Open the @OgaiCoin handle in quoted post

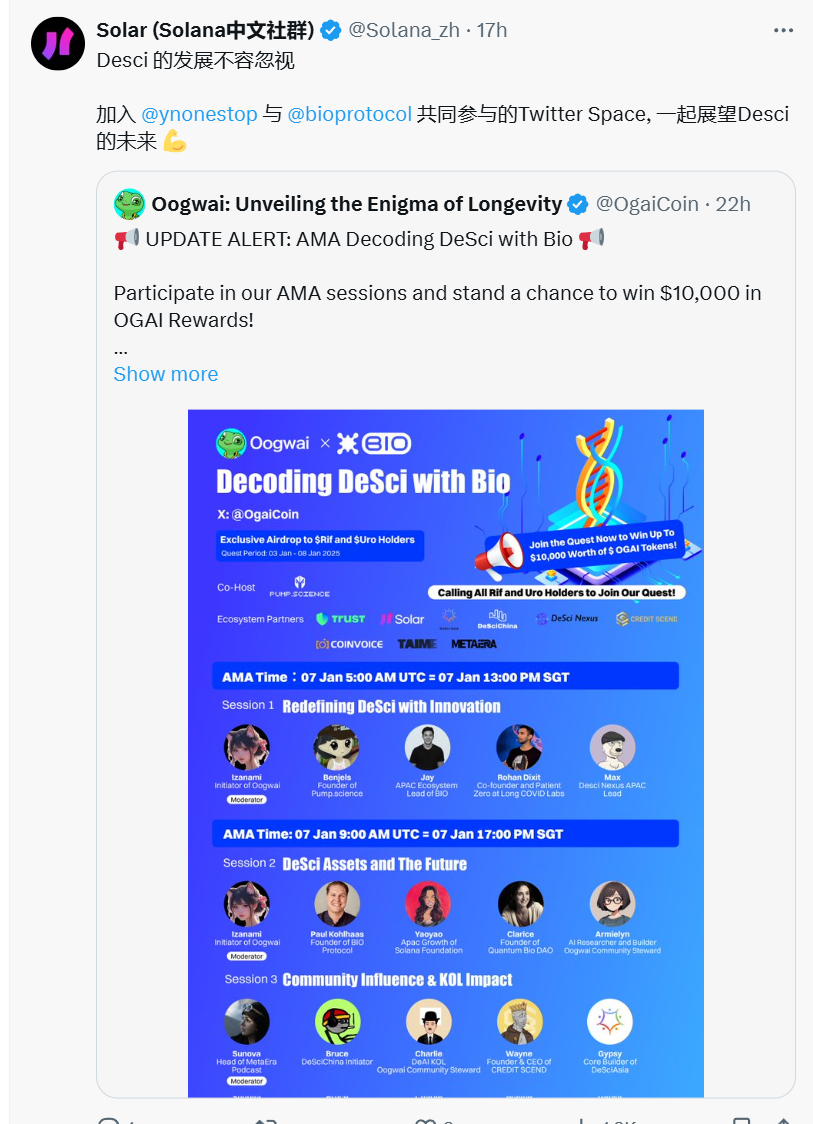(x=647, y=204)
